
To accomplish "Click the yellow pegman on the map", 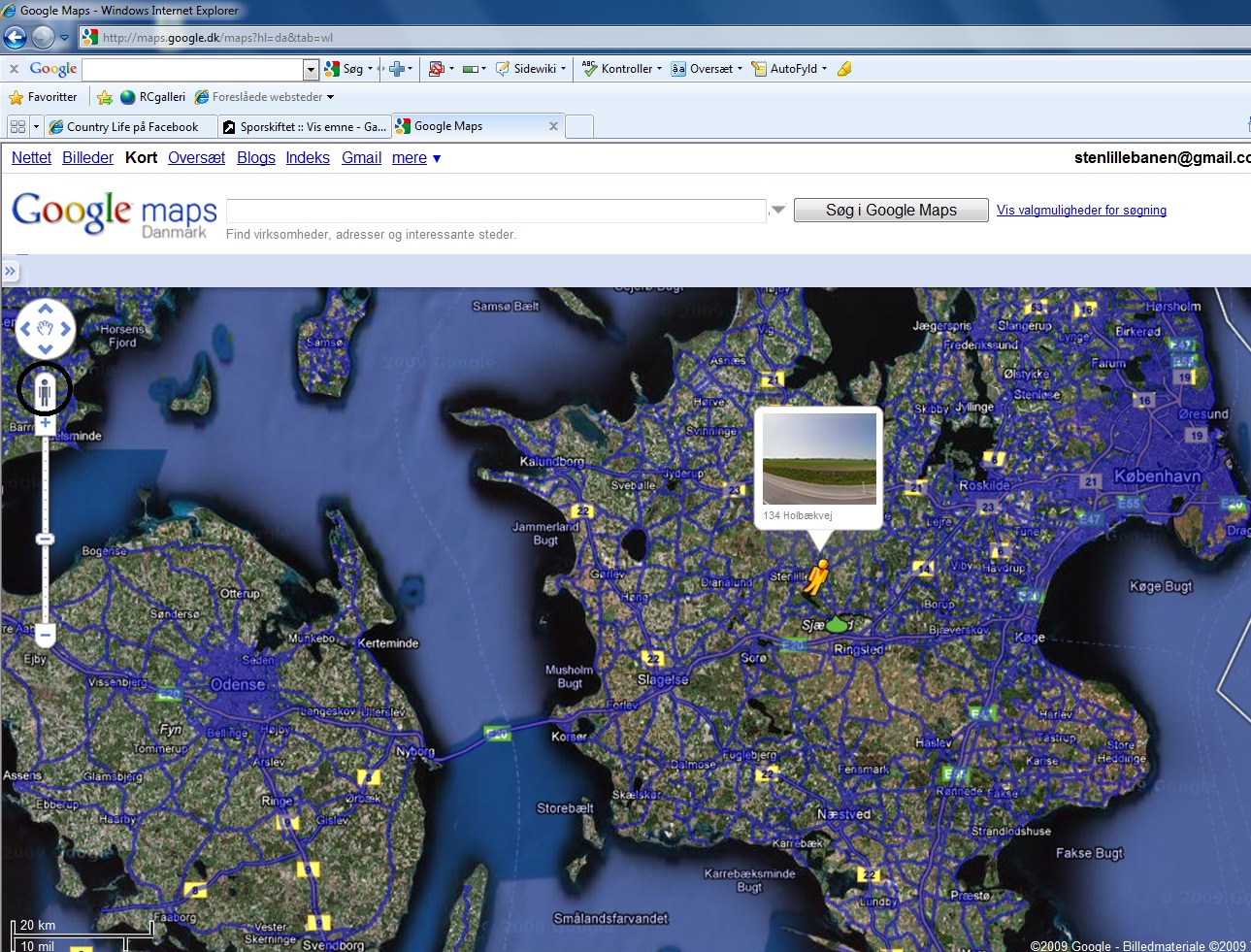I will pos(816,577).
